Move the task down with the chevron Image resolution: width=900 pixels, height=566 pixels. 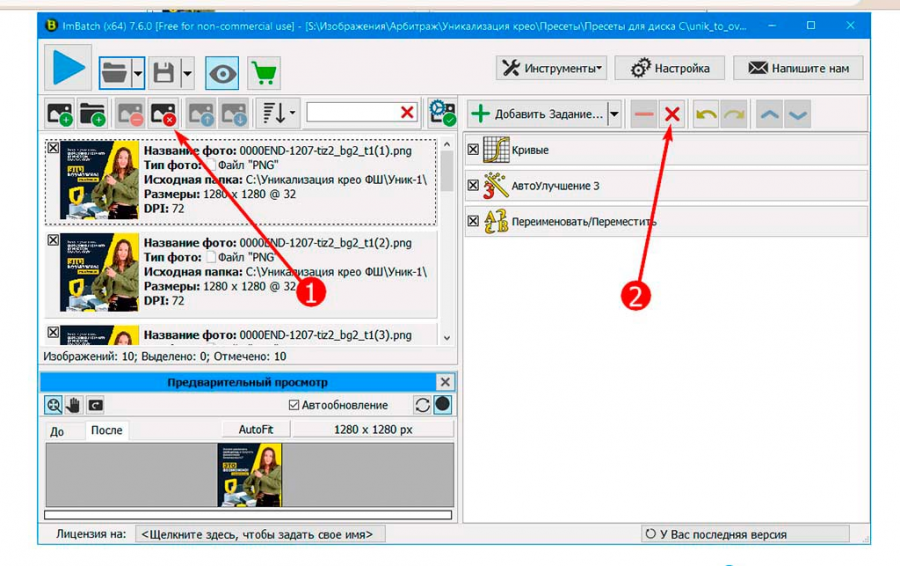[x=798, y=114]
